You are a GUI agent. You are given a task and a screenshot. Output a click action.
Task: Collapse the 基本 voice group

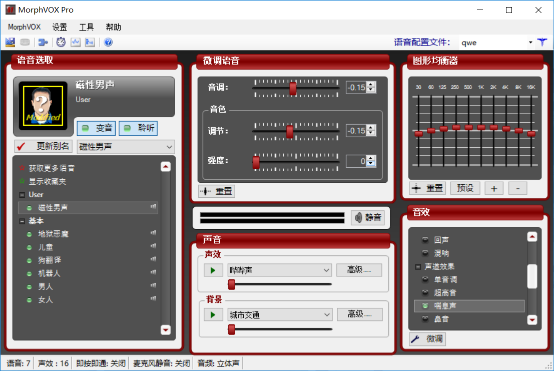click(22, 221)
